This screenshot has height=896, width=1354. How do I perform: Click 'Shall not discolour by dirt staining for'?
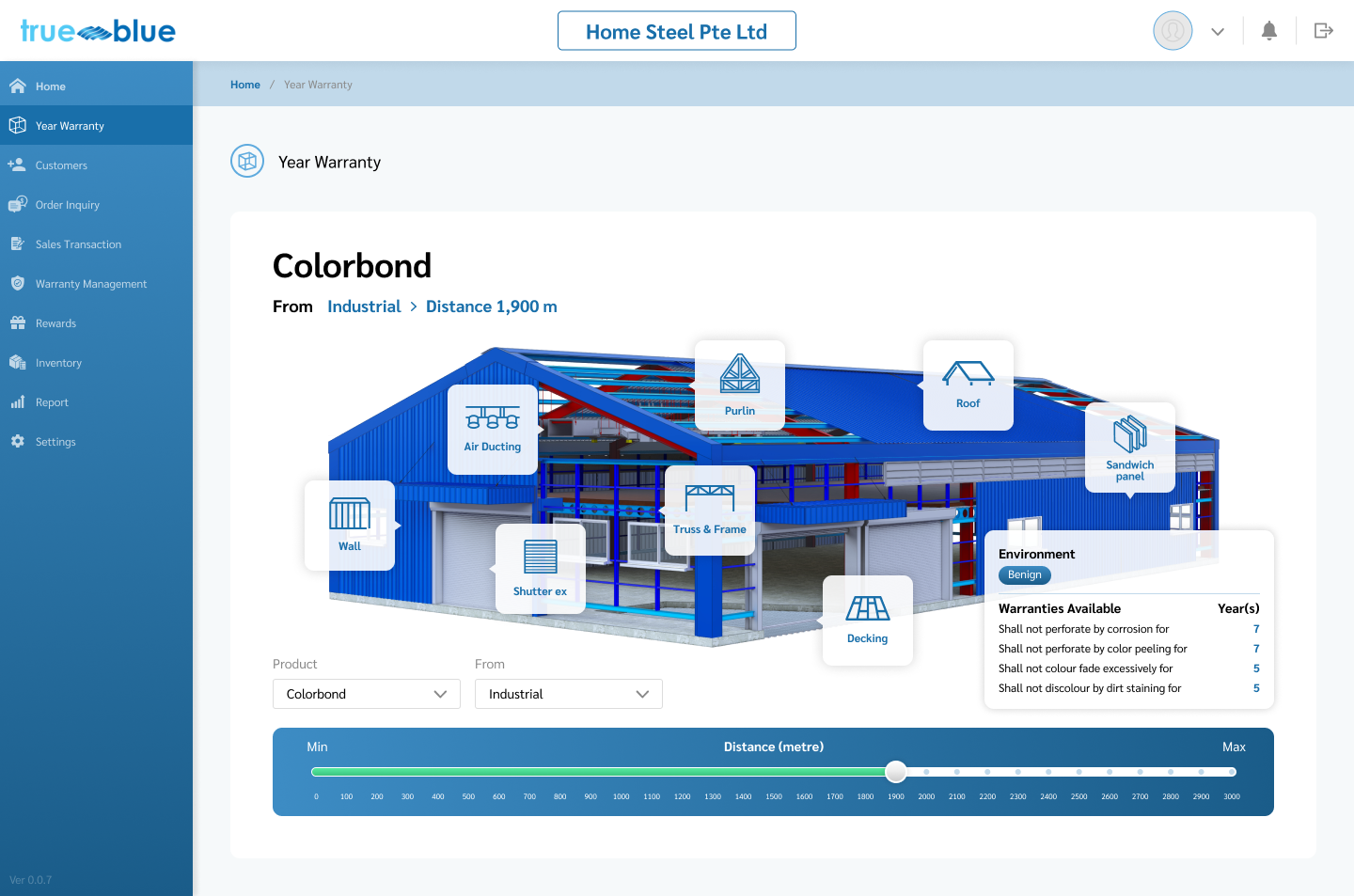click(1090, 688)
